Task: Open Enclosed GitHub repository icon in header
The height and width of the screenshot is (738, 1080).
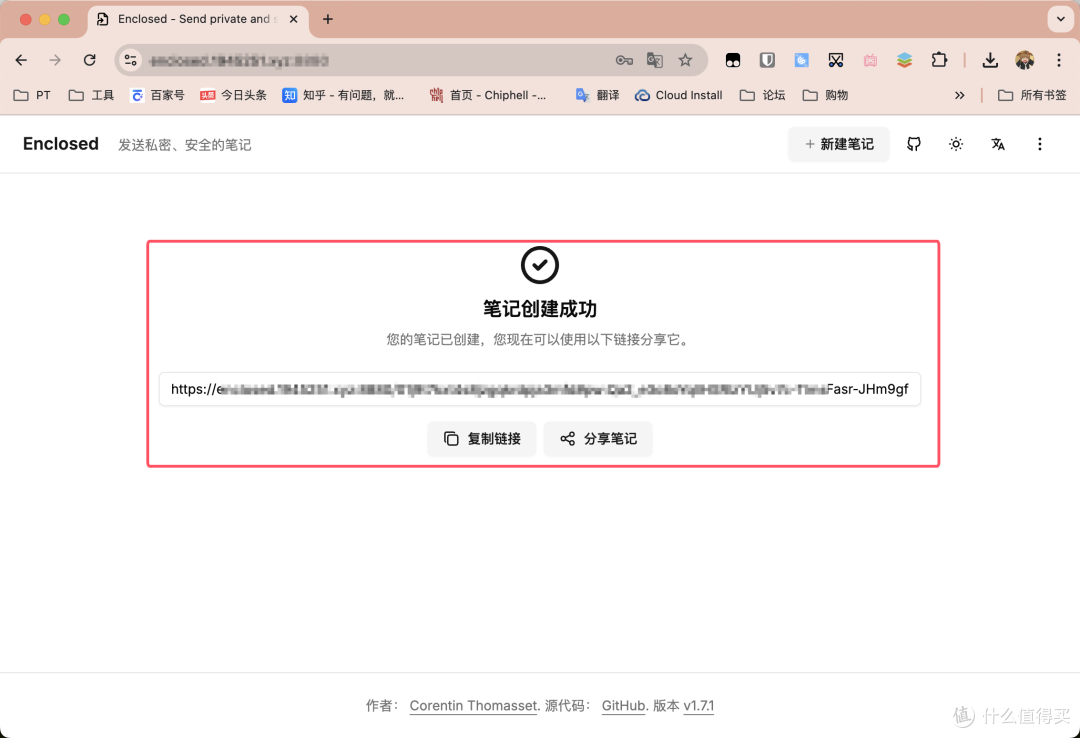Action: pyautogui.click(x=914, y=144)
